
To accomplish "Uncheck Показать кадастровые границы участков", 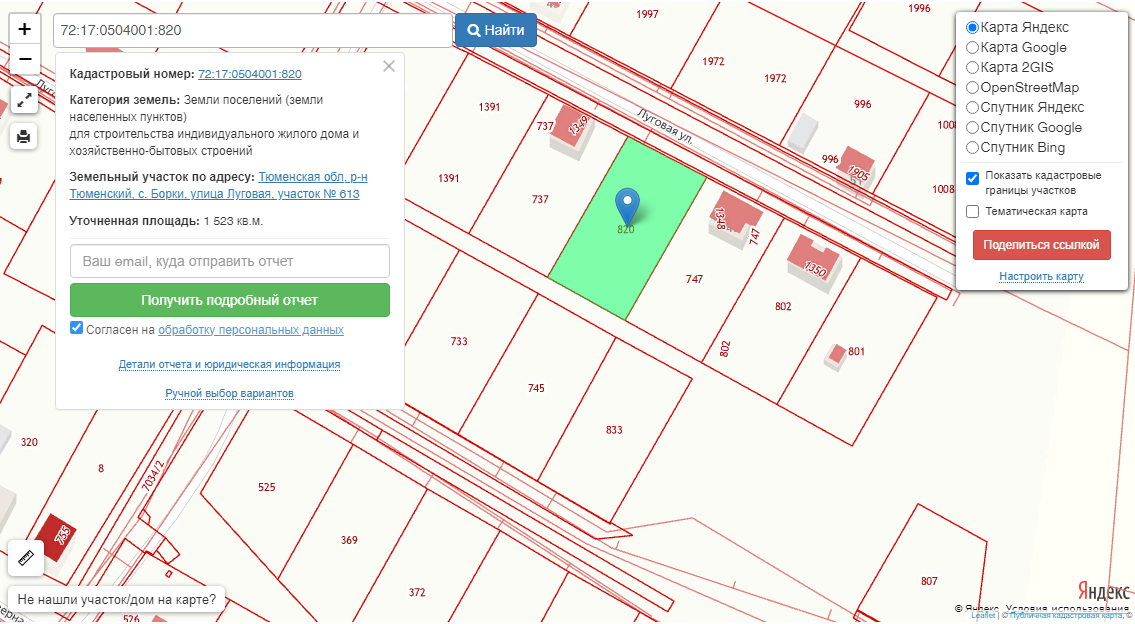I will pos(972,178).
